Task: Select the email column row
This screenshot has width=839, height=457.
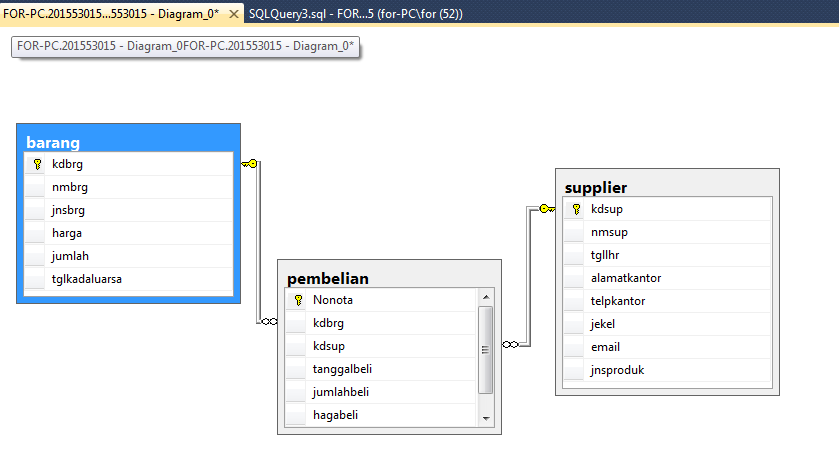Action: [667, 347]
